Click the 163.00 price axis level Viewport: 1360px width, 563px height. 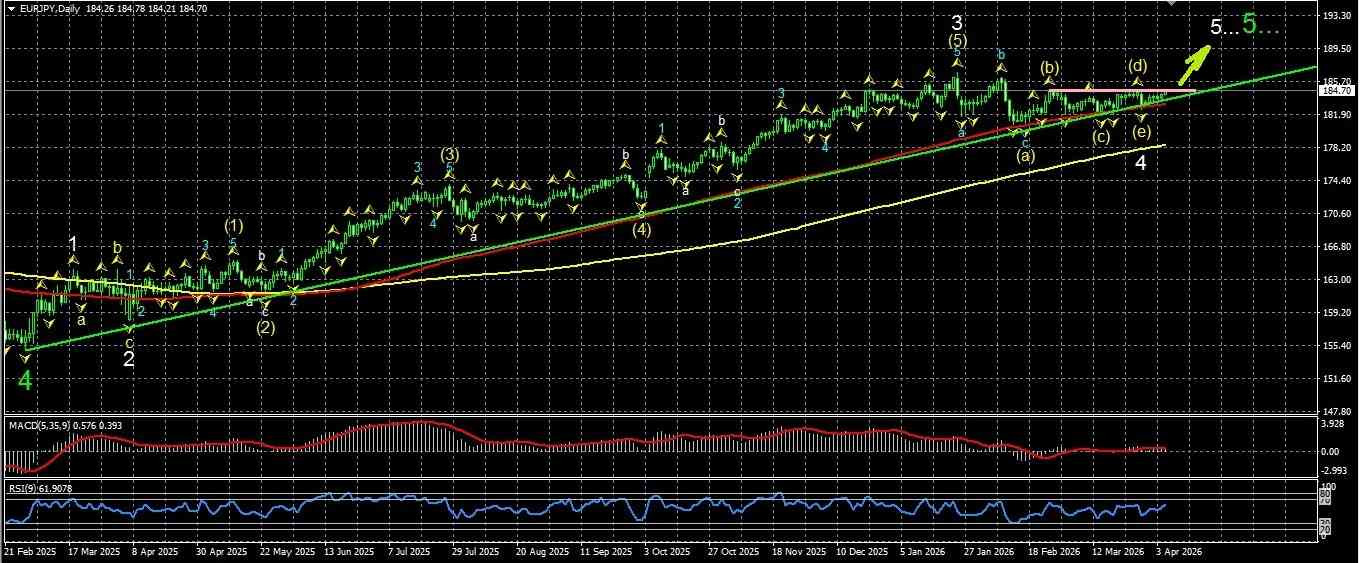[1338, 280]
